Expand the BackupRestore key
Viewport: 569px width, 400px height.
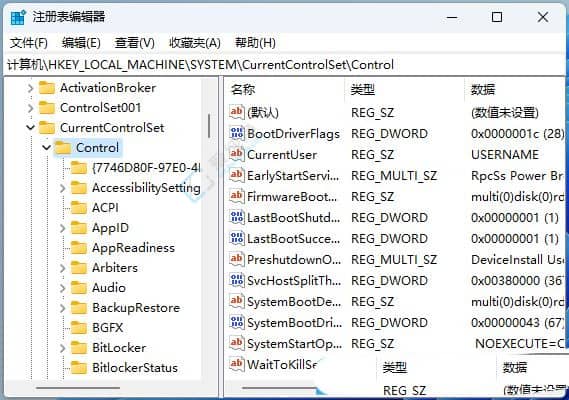pyautogui.click(x=62, y=308)
